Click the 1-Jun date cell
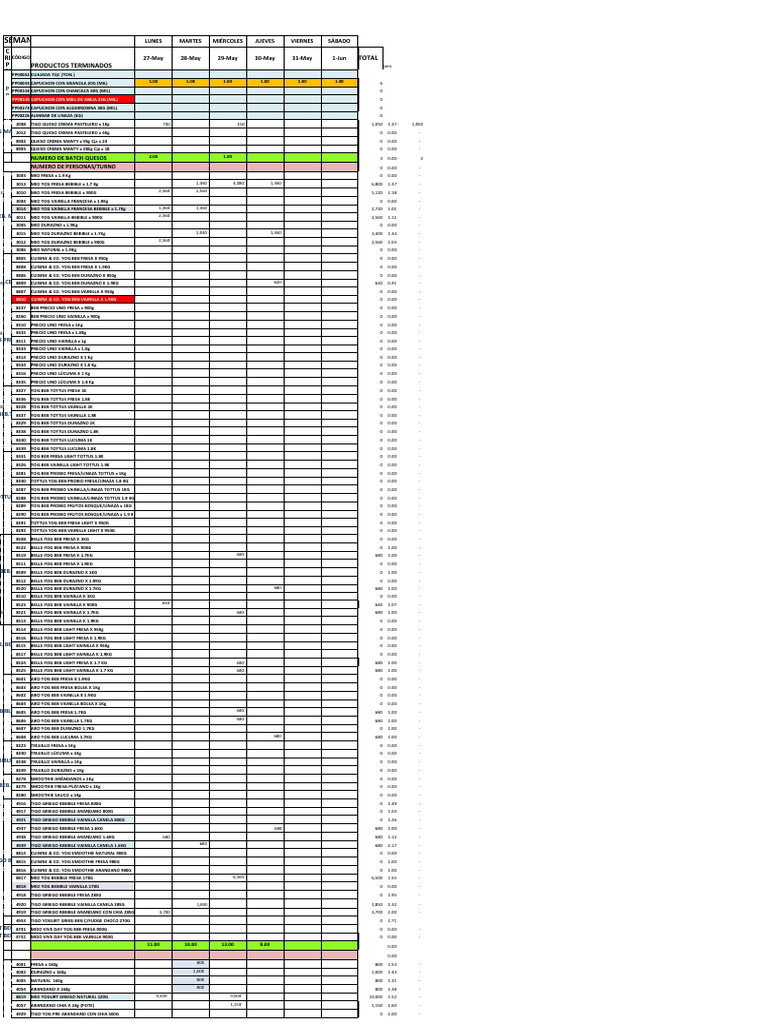This screenshot has height=1024, width=768. click(340, 58)
